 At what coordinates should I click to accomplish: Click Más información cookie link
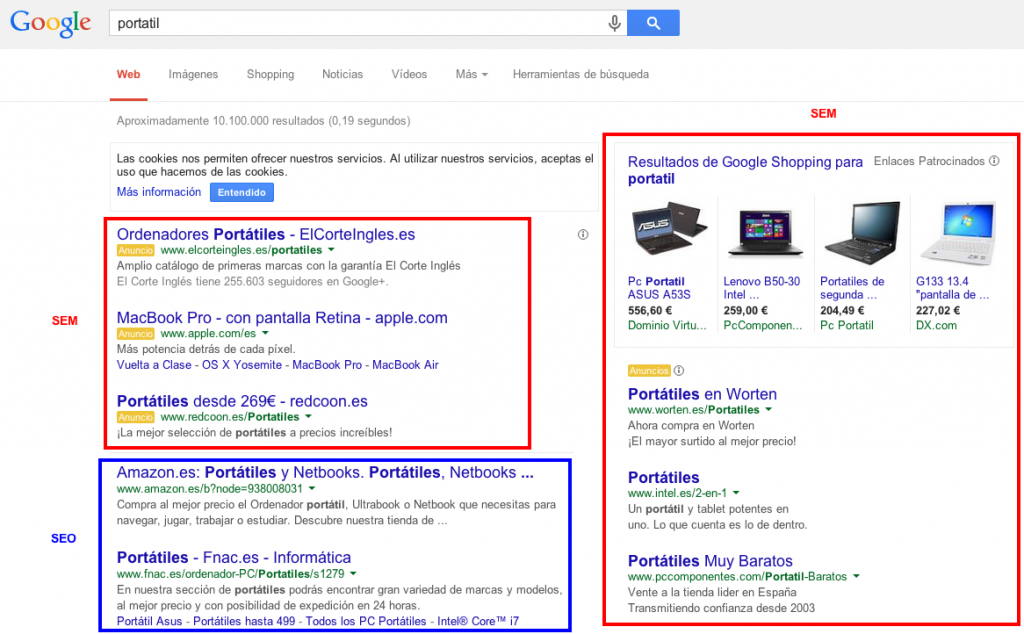159,192
